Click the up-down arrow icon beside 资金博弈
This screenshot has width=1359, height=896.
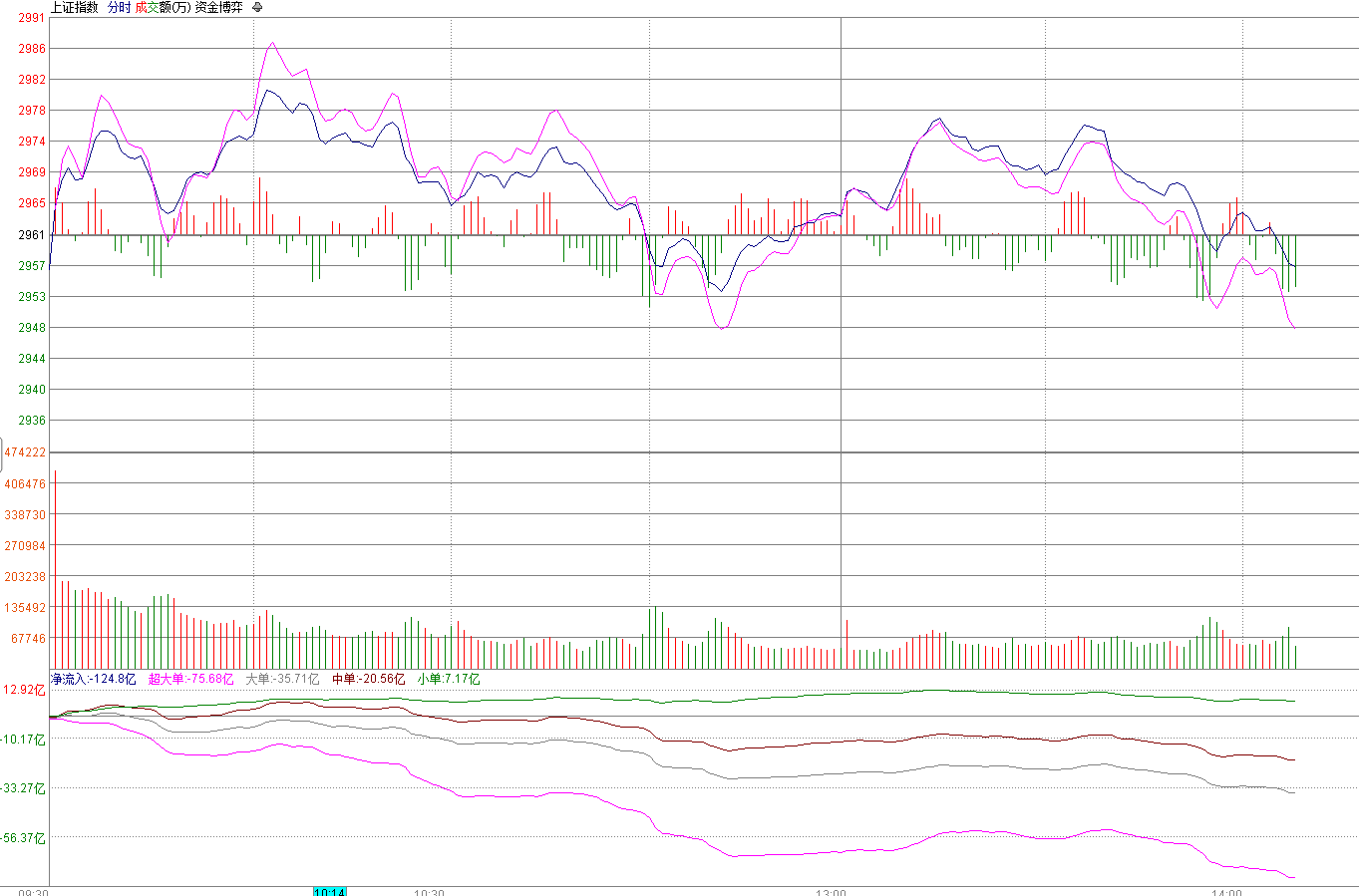pyautogui.click(x=258, y=7)
